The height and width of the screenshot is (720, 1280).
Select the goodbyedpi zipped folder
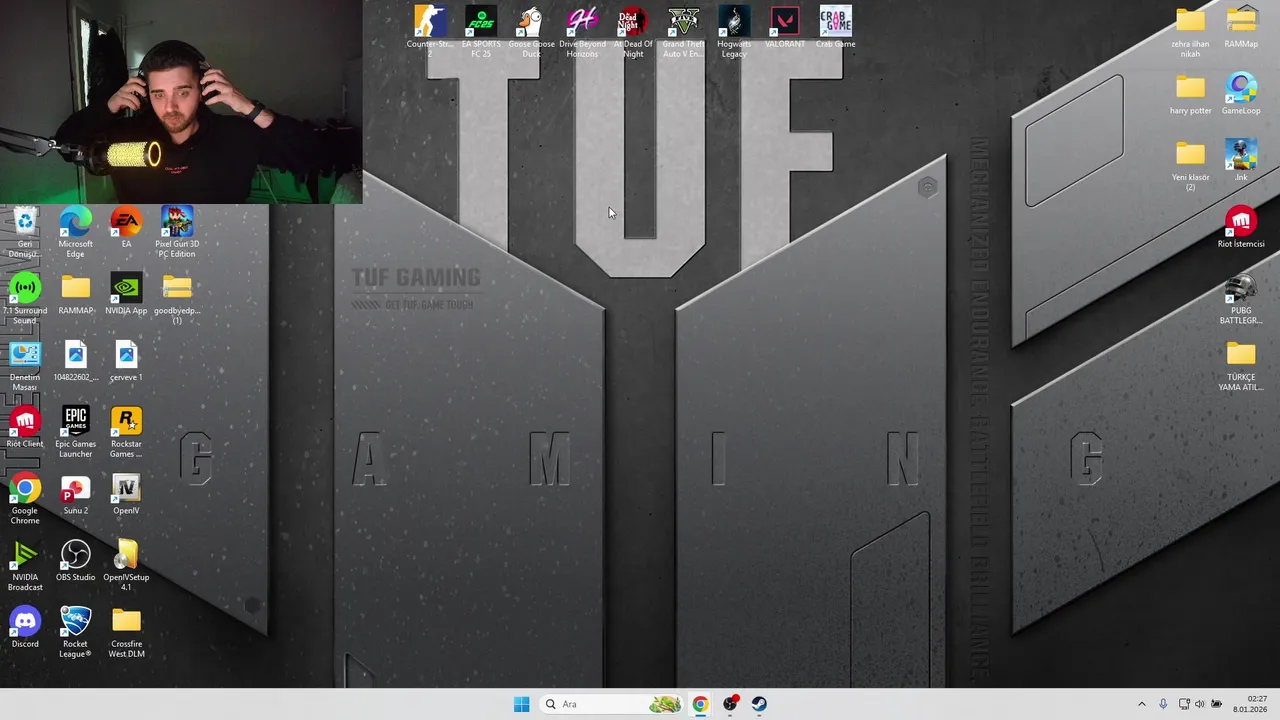[x=177, y=288]
